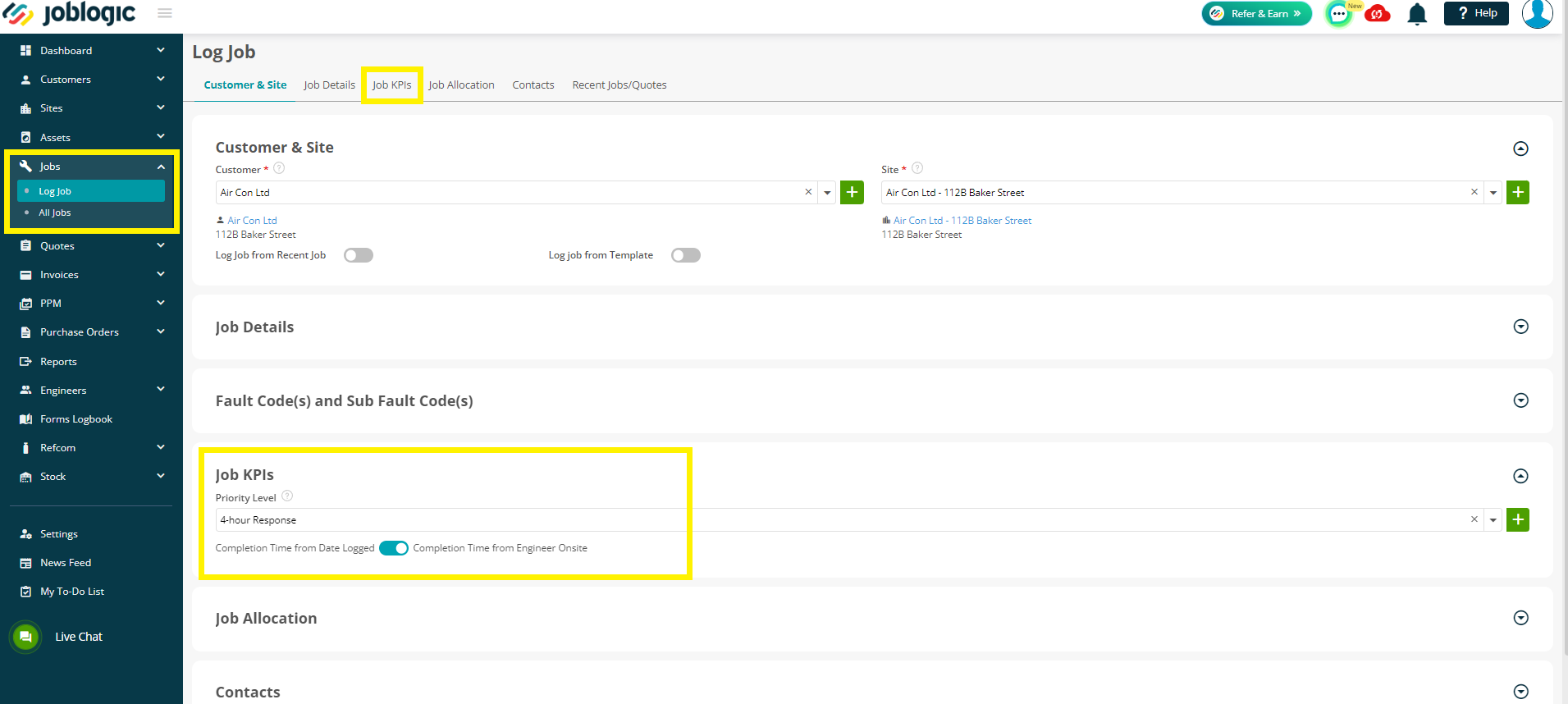This screenshot has height=704, width=1568.
Task: Click the Refer & Earn button
Action: (1256, 13)
